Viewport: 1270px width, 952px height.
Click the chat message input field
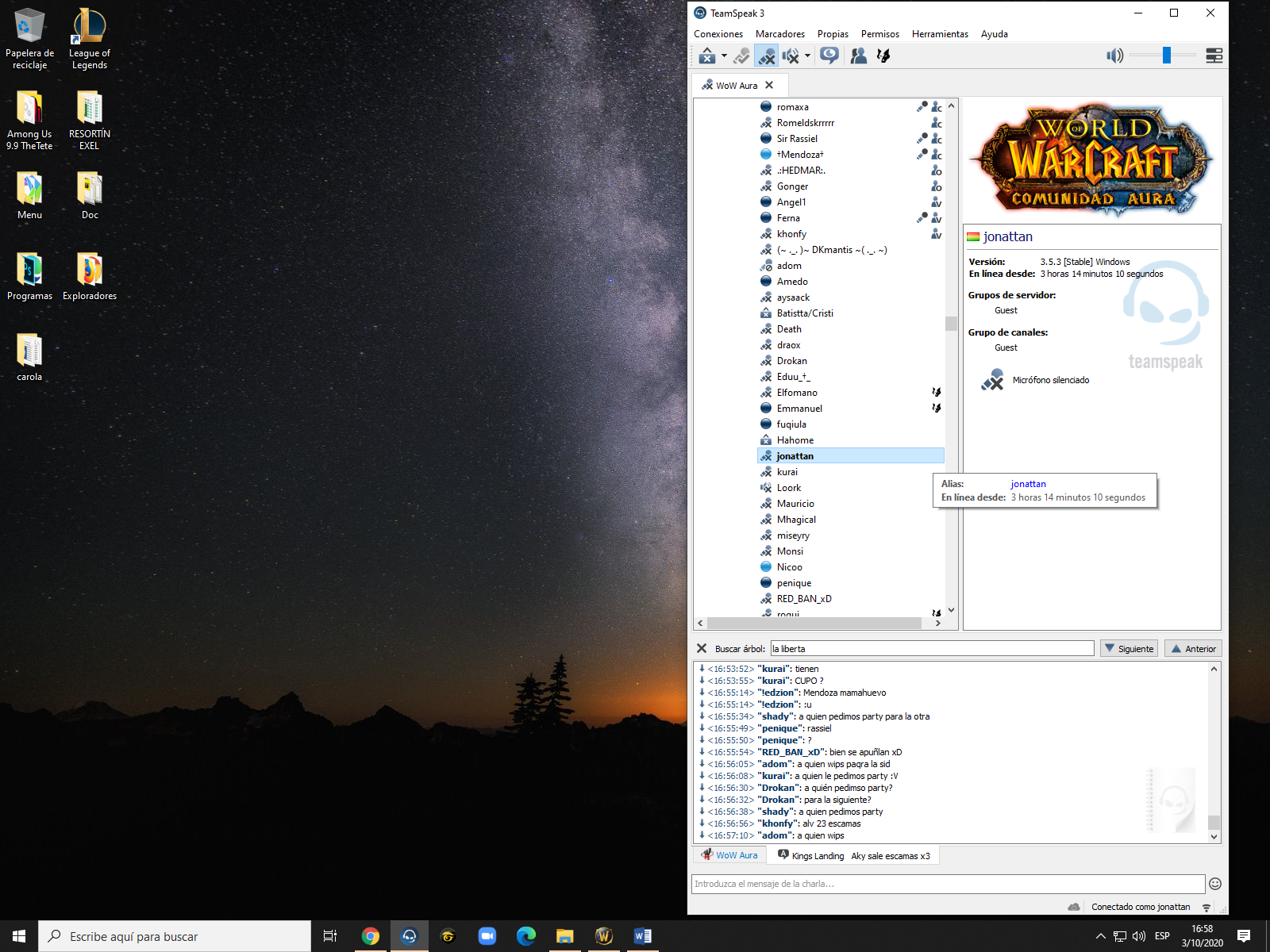(948, 884)
